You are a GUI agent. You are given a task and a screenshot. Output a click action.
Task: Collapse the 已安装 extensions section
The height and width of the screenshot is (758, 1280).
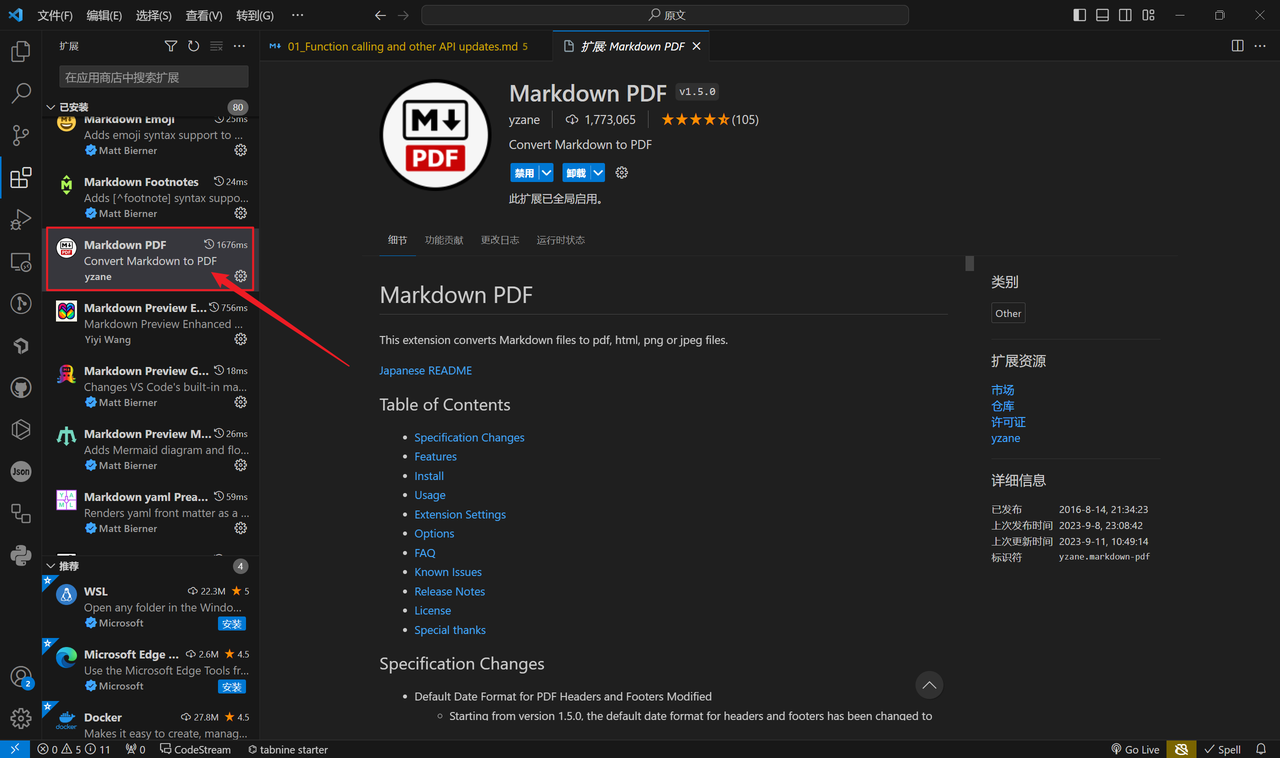(x=50, y=107)
